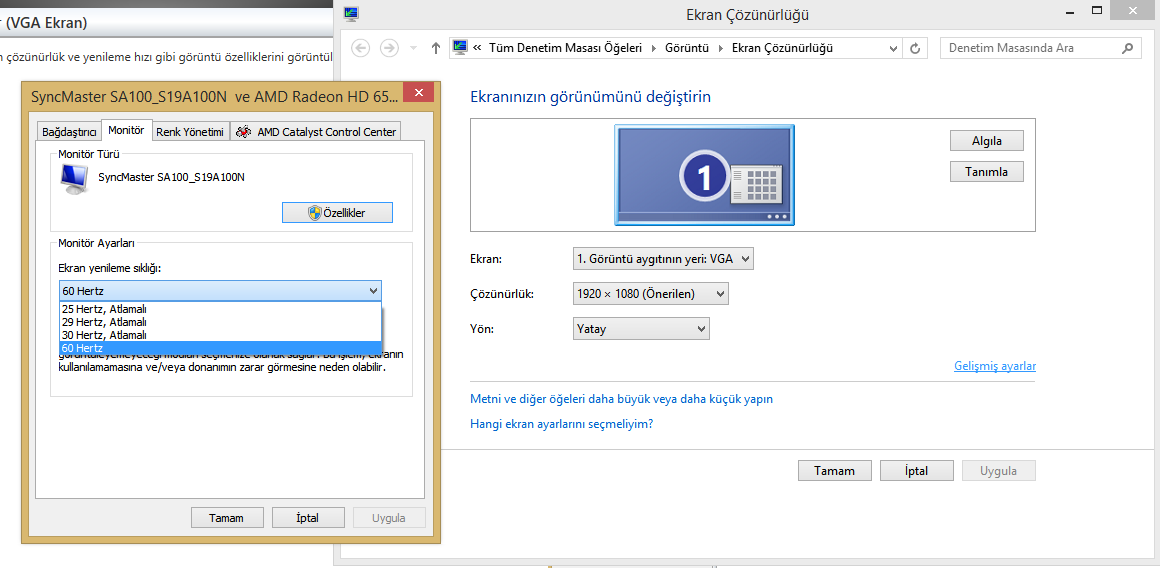
Task: Open the AMD Catalyst Control Center tab
Action: [x=316, y=132]
